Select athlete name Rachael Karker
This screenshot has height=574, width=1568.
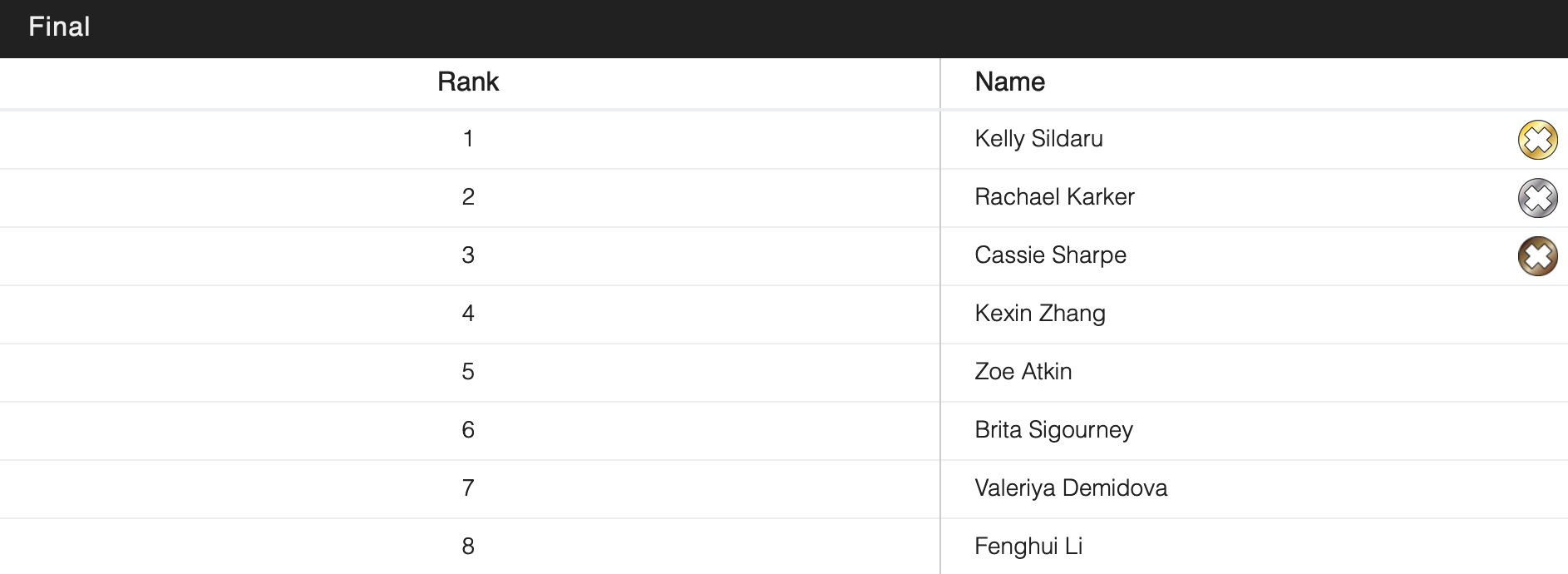(1054, 197)
